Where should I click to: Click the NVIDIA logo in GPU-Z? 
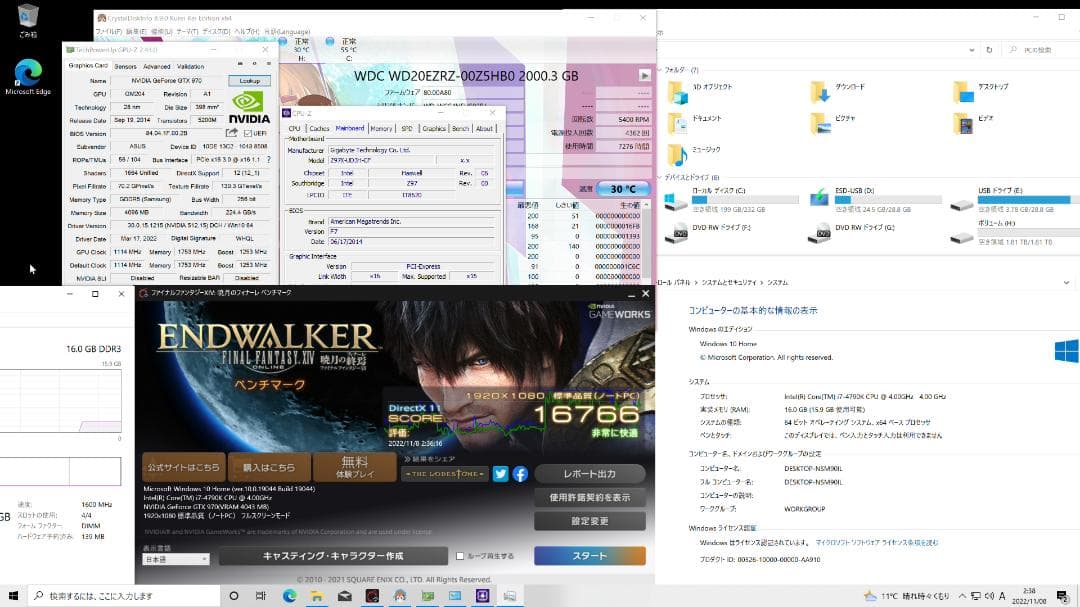tap(247, 103)
